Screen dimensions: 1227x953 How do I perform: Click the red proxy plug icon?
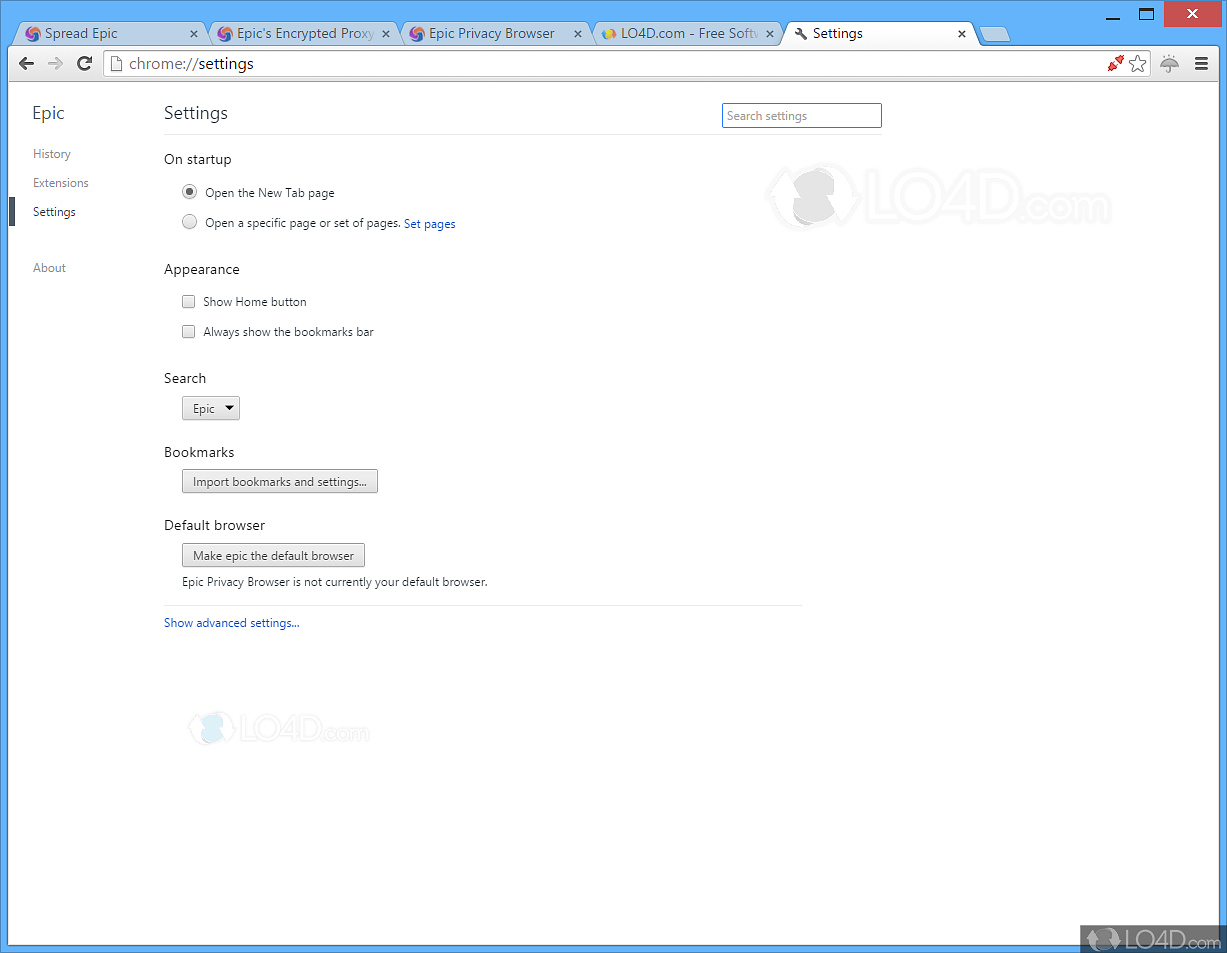point(1116,64)
